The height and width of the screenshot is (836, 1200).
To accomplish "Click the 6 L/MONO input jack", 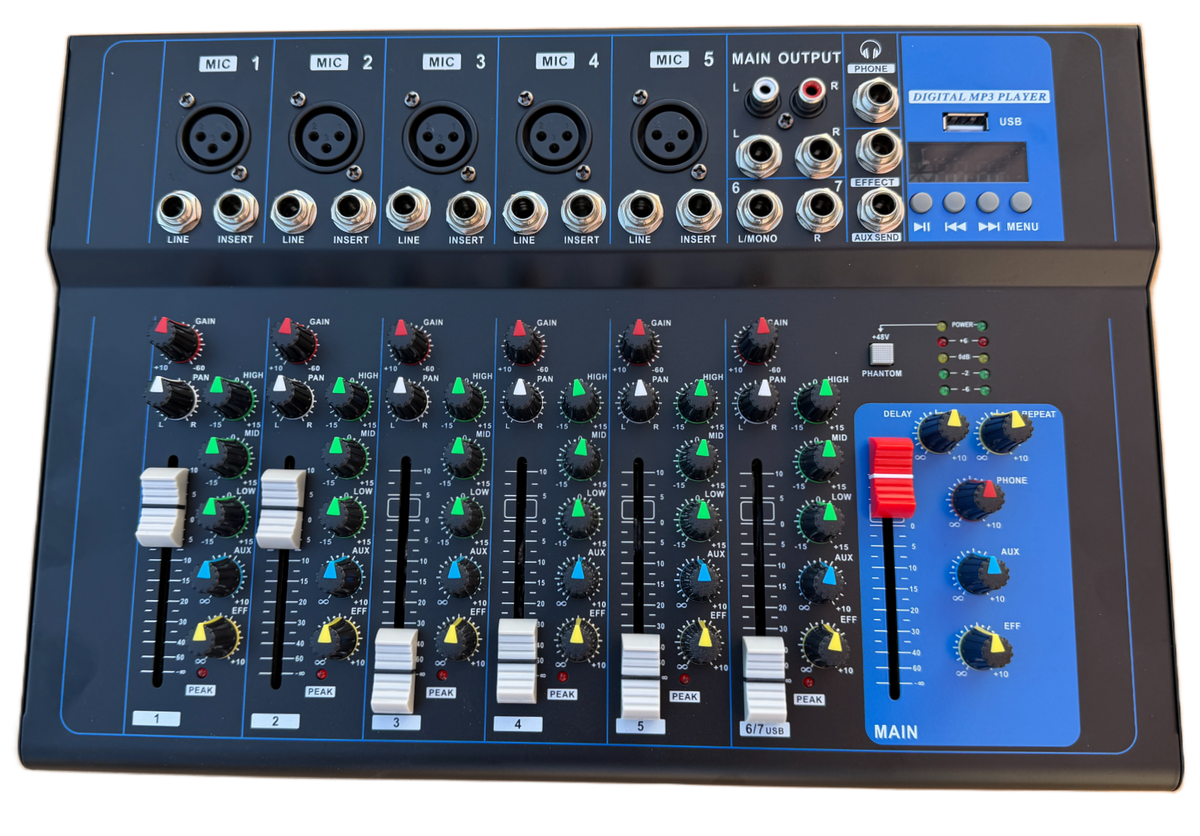I will coord(759,209).
